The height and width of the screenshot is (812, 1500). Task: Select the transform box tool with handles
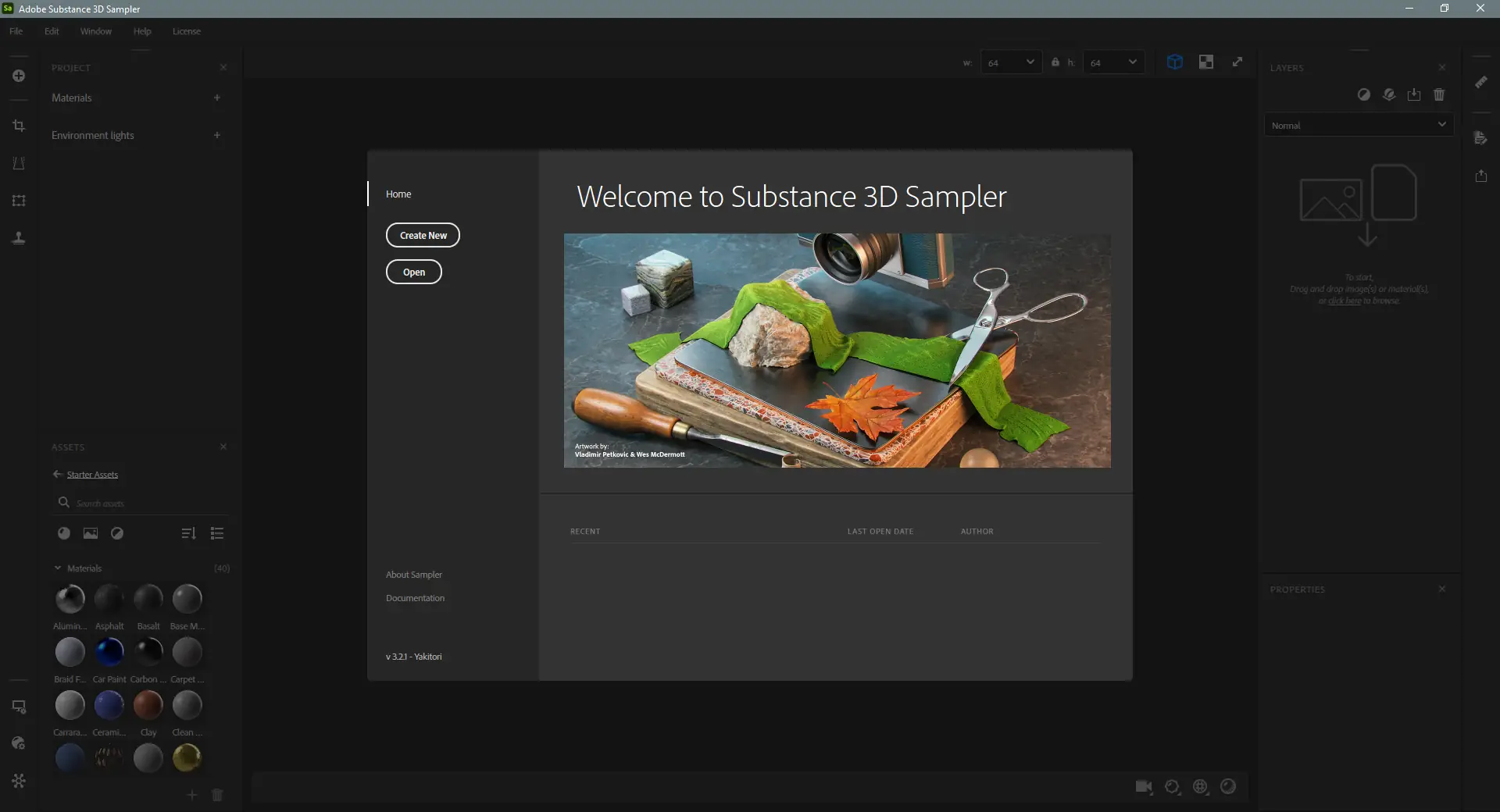19,201
